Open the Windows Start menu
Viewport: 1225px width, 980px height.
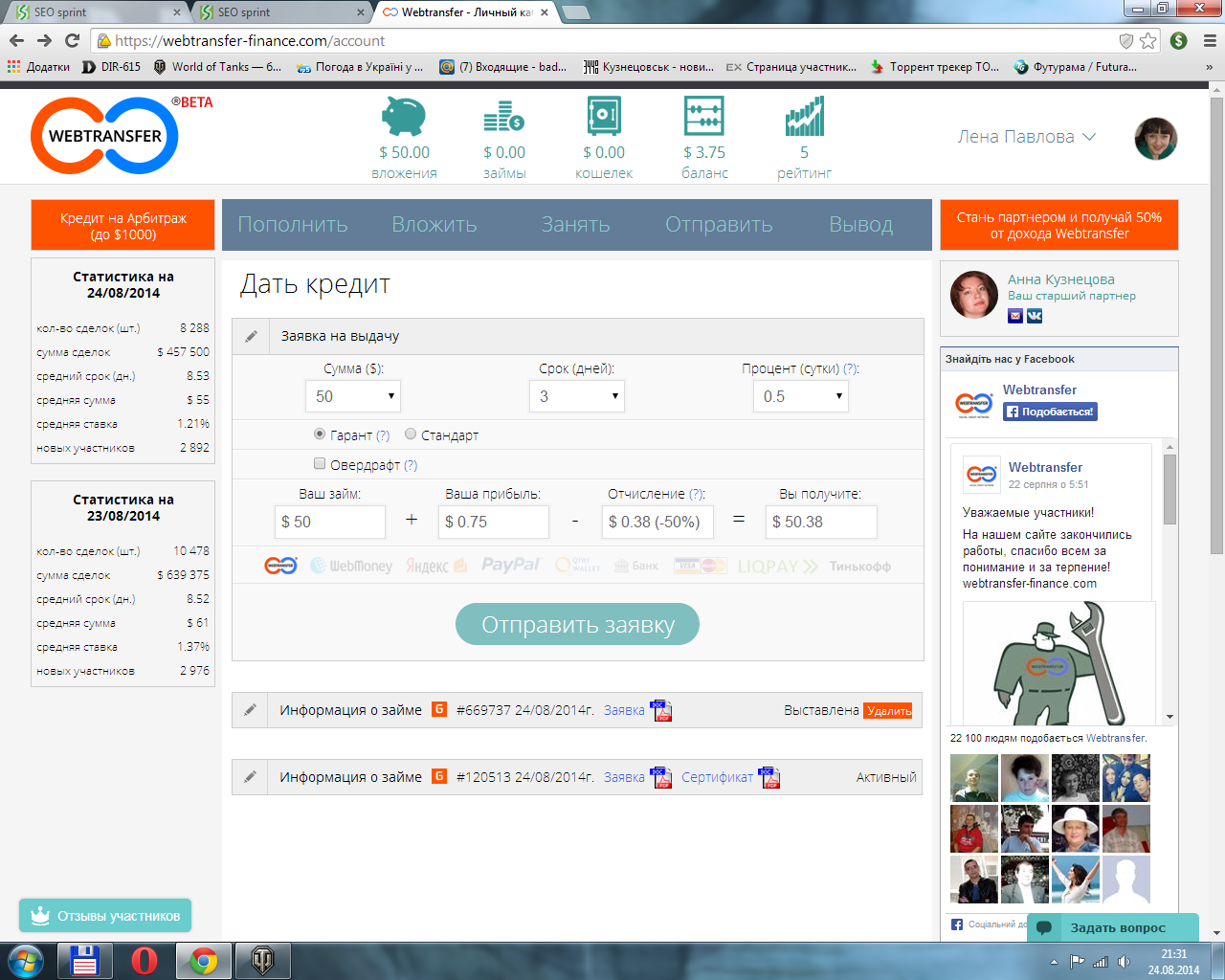click(26, 960)
